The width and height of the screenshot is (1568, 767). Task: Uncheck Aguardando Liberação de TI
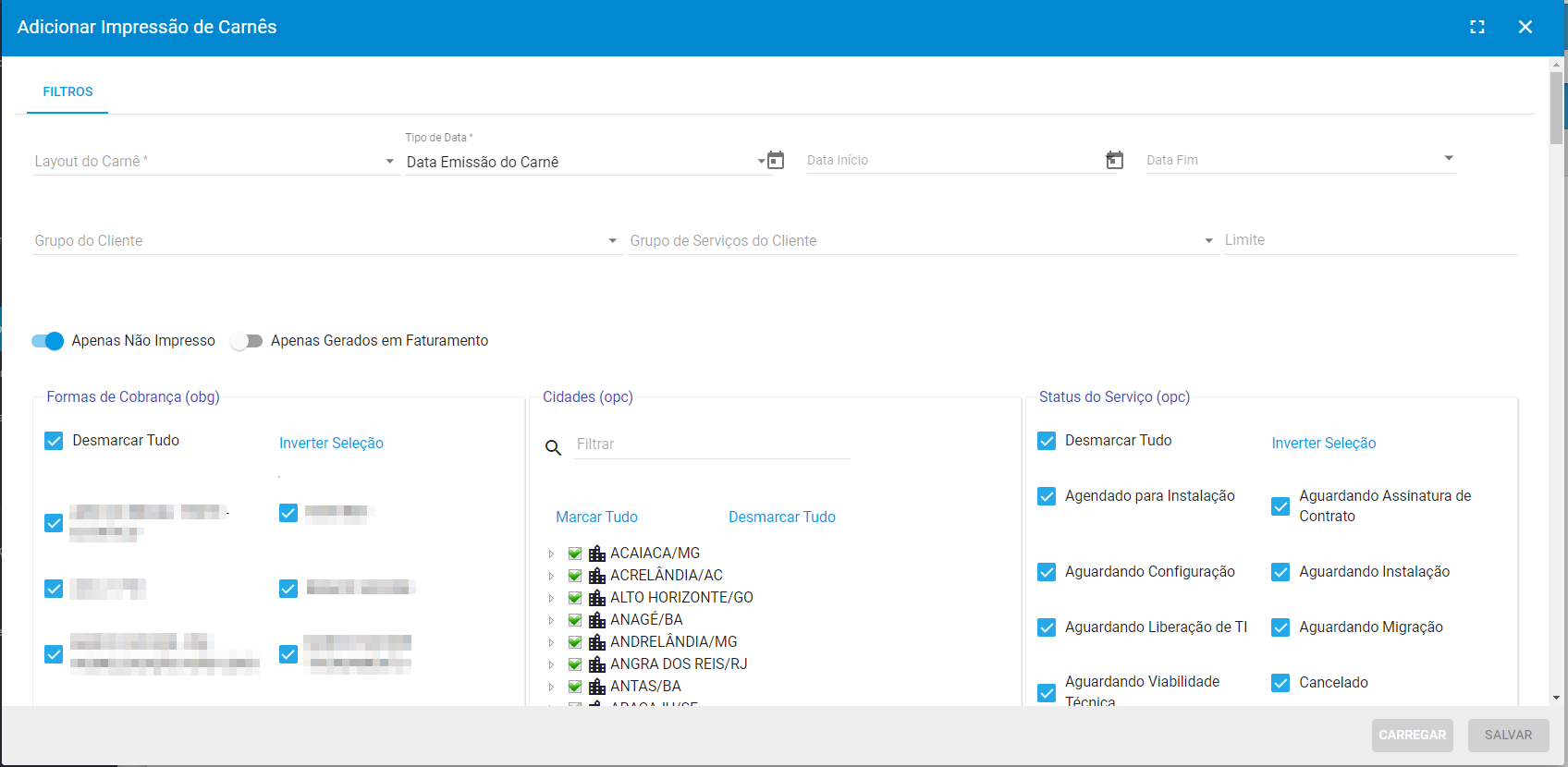[x=1047, y=627]
